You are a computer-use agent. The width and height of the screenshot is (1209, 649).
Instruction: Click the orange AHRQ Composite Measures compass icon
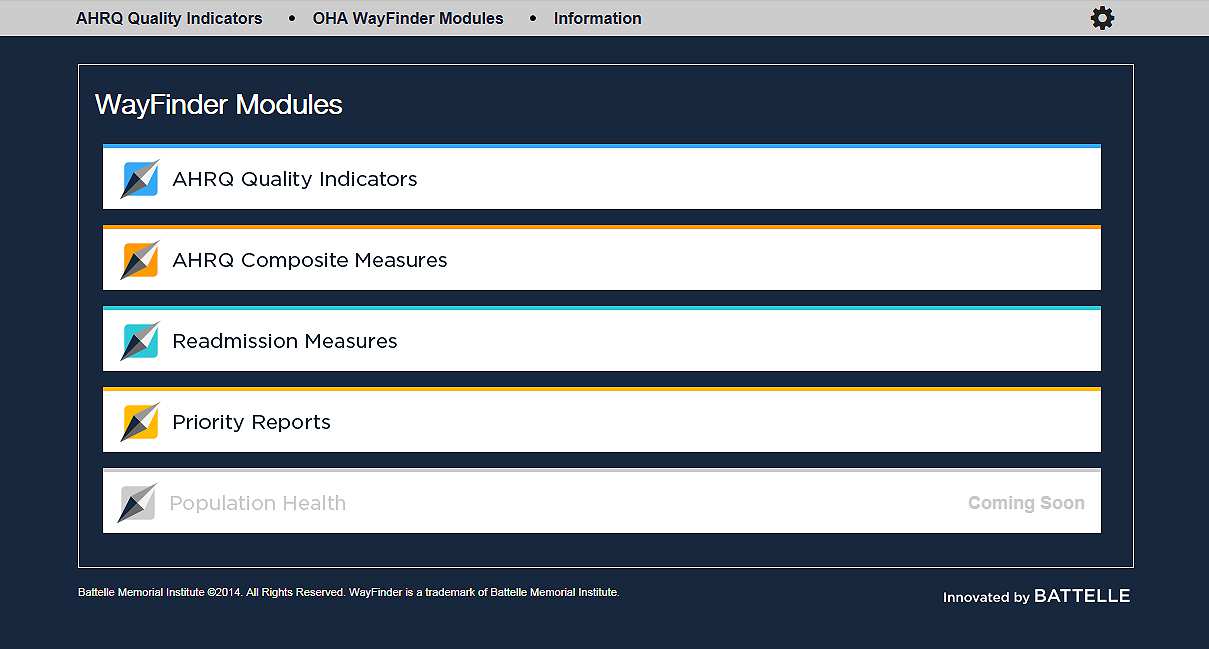point(140,260)
